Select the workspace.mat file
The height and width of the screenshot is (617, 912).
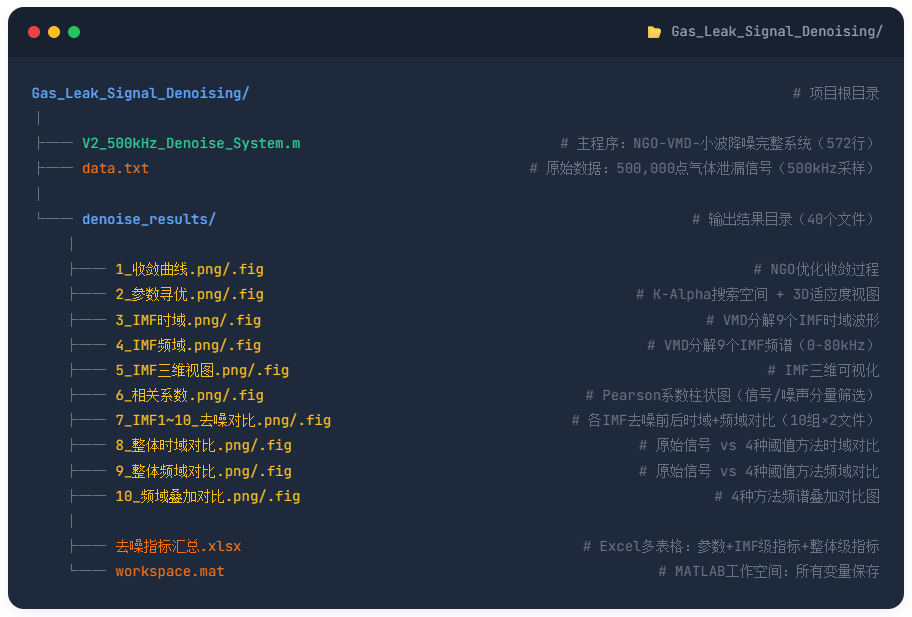tap(170, 571)
